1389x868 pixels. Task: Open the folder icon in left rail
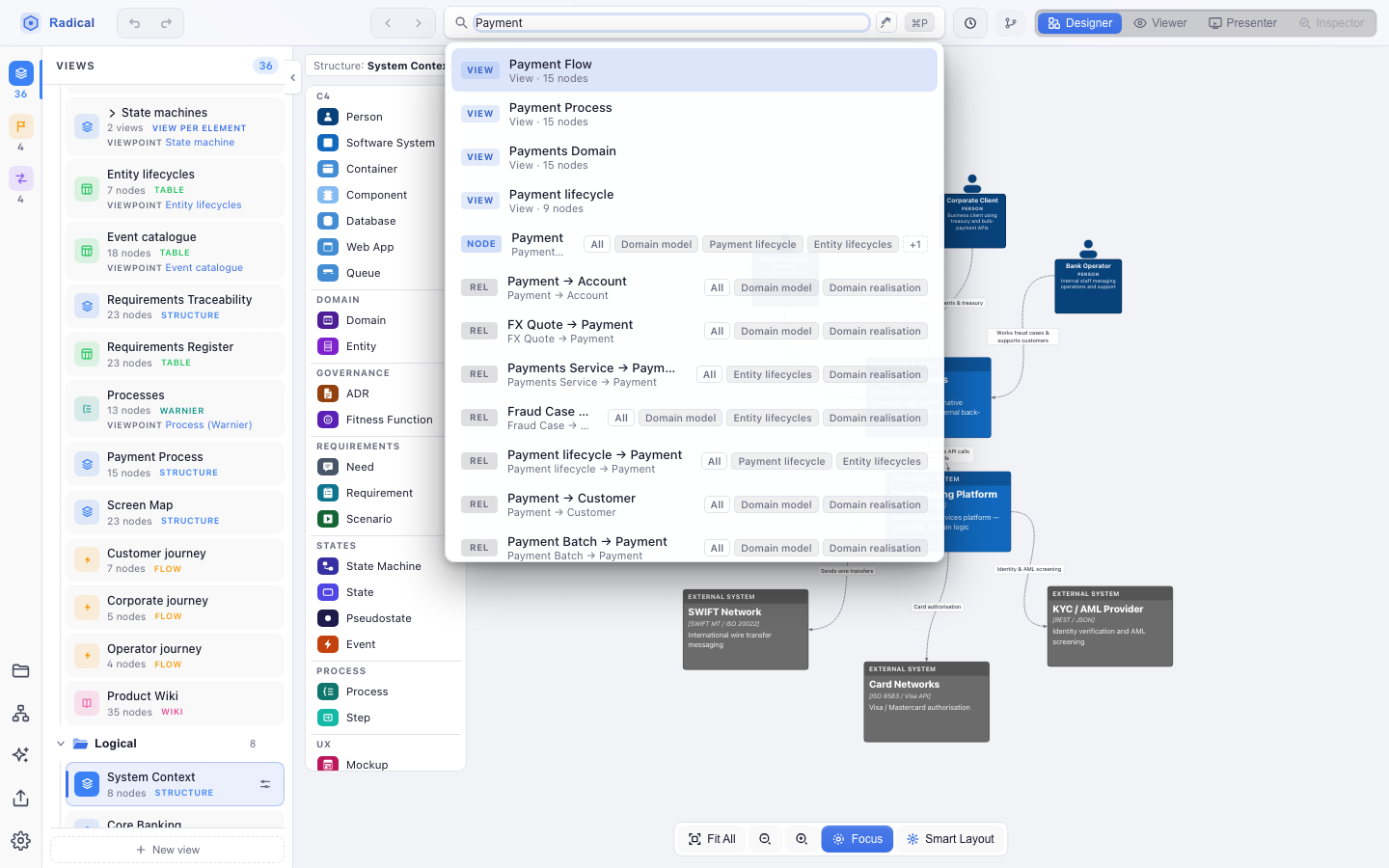point(21,671)
